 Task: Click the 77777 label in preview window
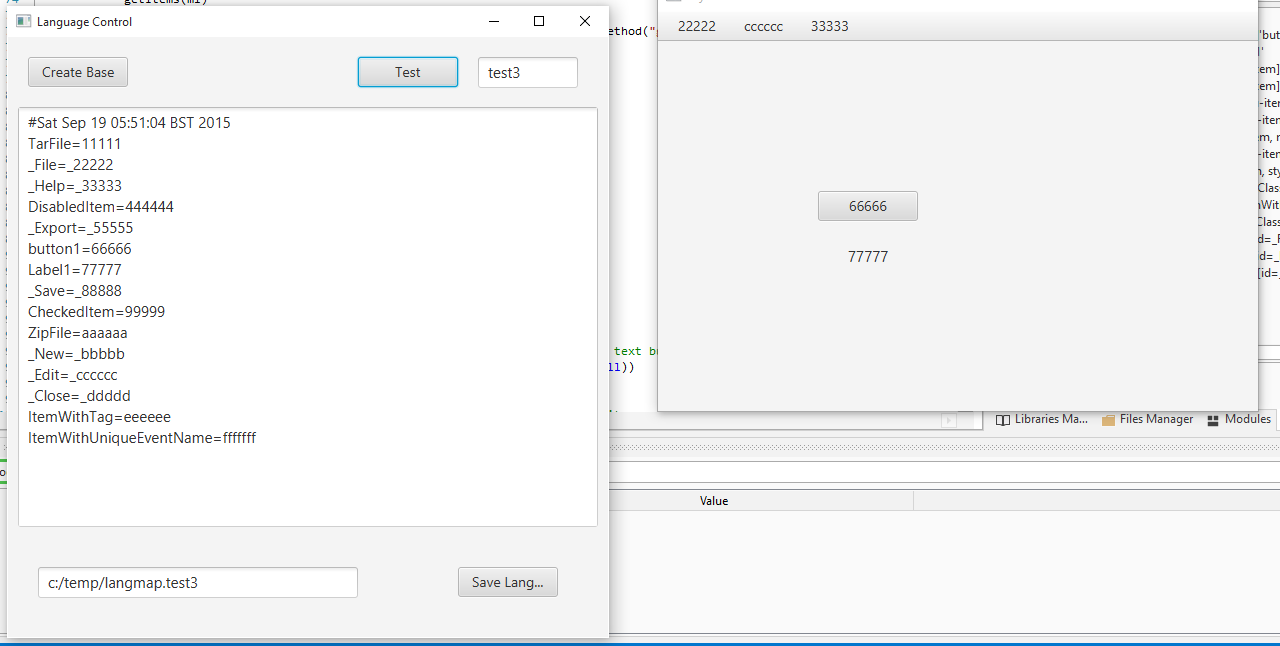coord(868,257)
